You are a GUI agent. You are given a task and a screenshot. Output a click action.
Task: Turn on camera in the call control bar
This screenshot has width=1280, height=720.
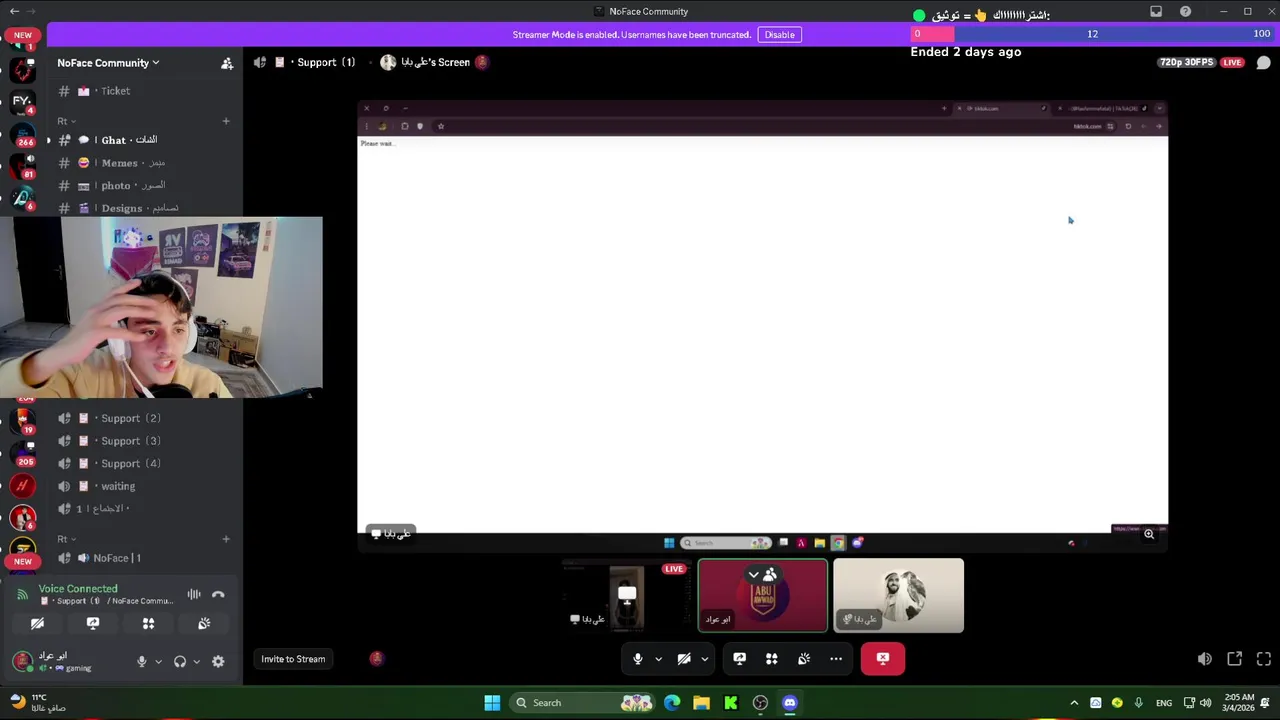[x=684, y=659]
